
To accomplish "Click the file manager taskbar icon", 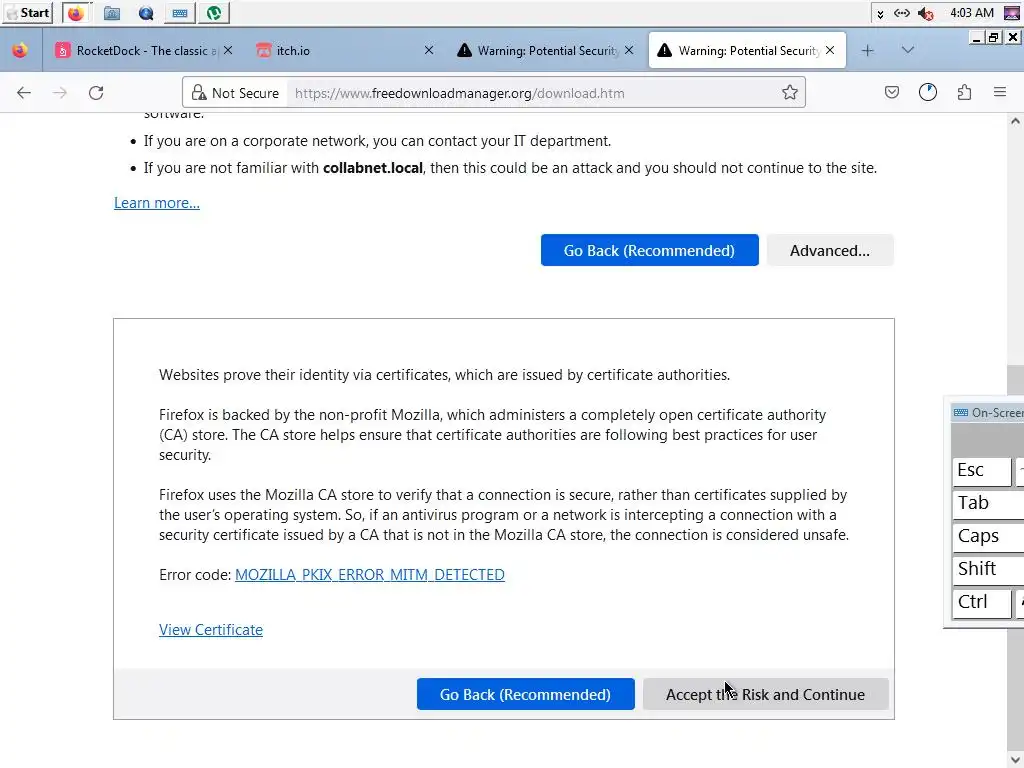I will pyautogui.click(x=112, y=13).
